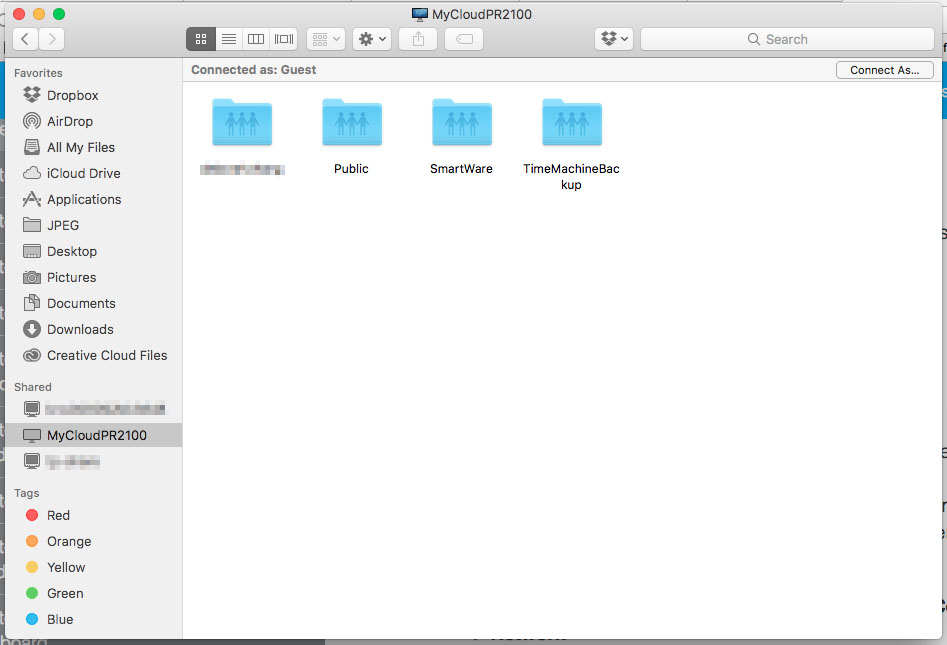
Task: Click the Favorites sidebar heading
Action: tap(38, 73)
